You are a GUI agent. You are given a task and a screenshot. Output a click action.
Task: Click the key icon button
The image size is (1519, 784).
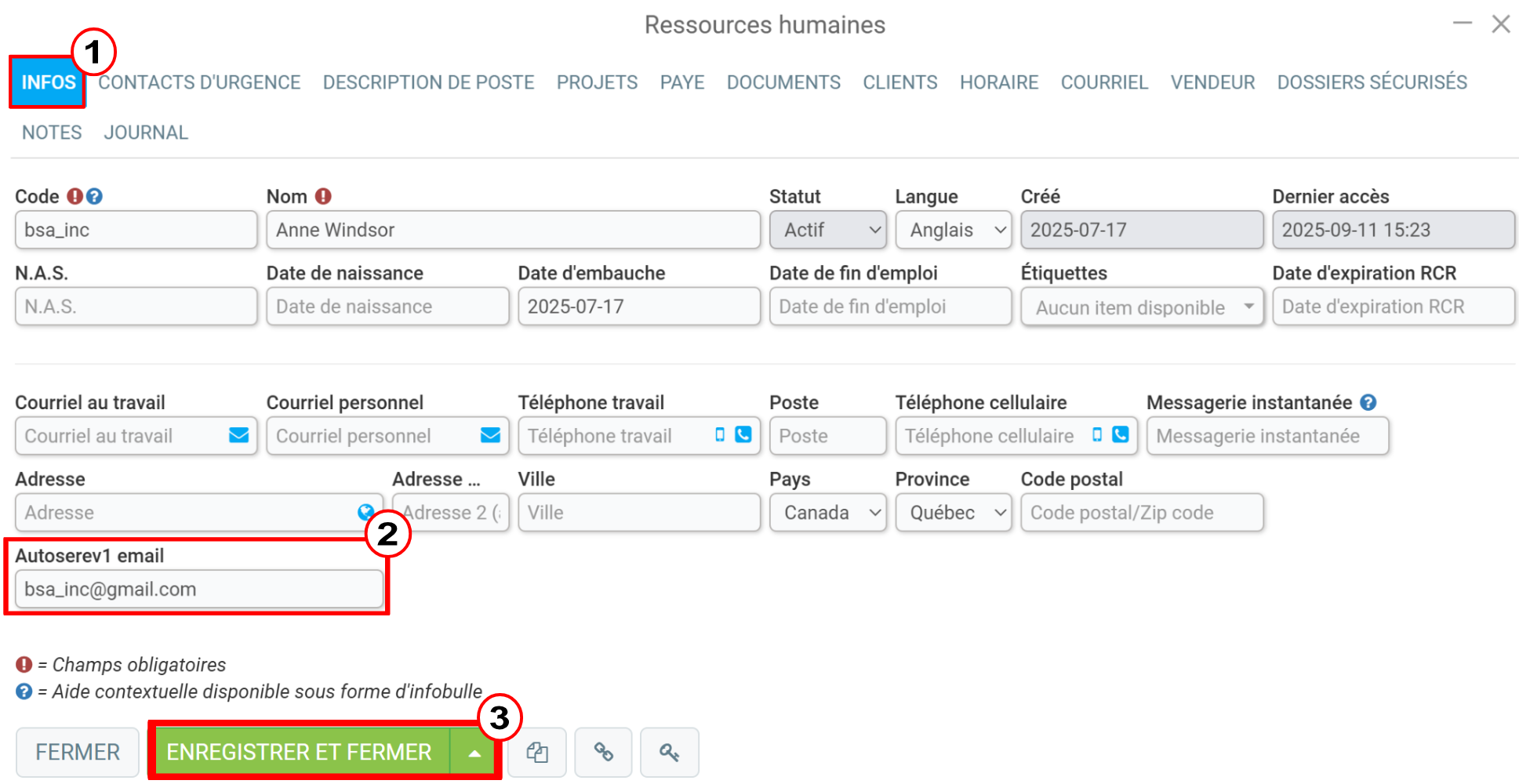coord(669,753)
